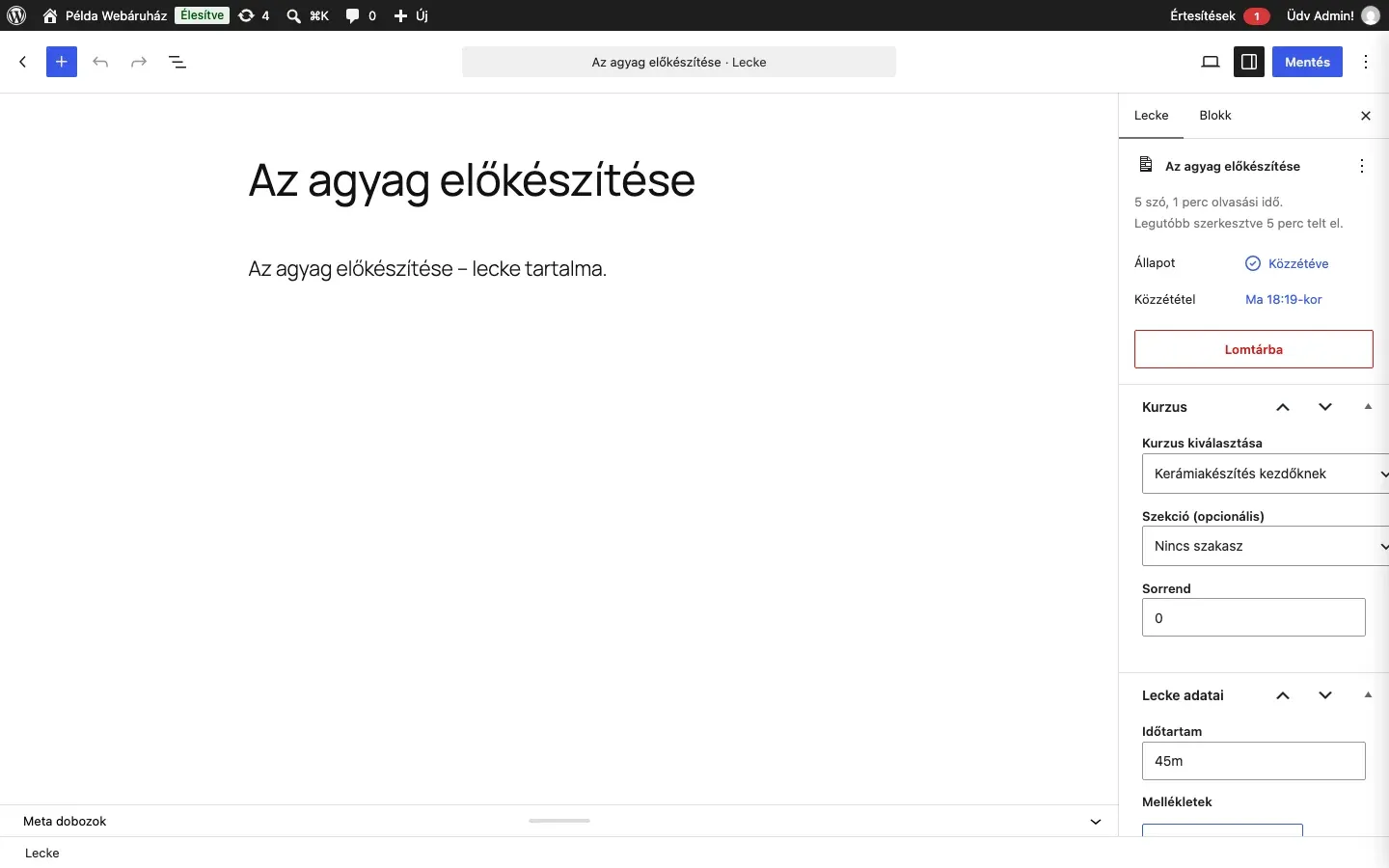Redo the undone change
1389x868 pixels.
[x=139, y=62]
